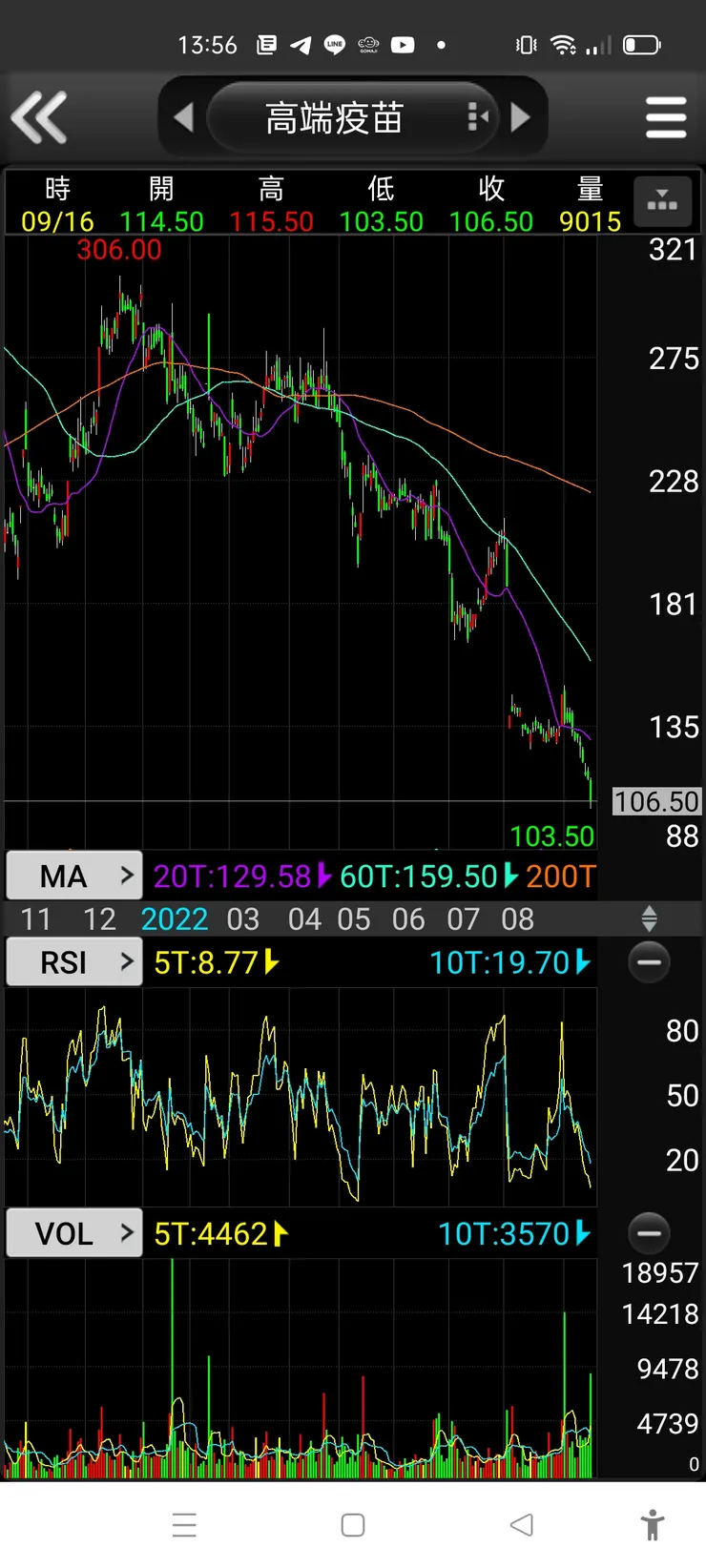Tap the highlighted 106.50 price axis marker
Viewport: 706px width, 1568px height.
coord(656,801)
